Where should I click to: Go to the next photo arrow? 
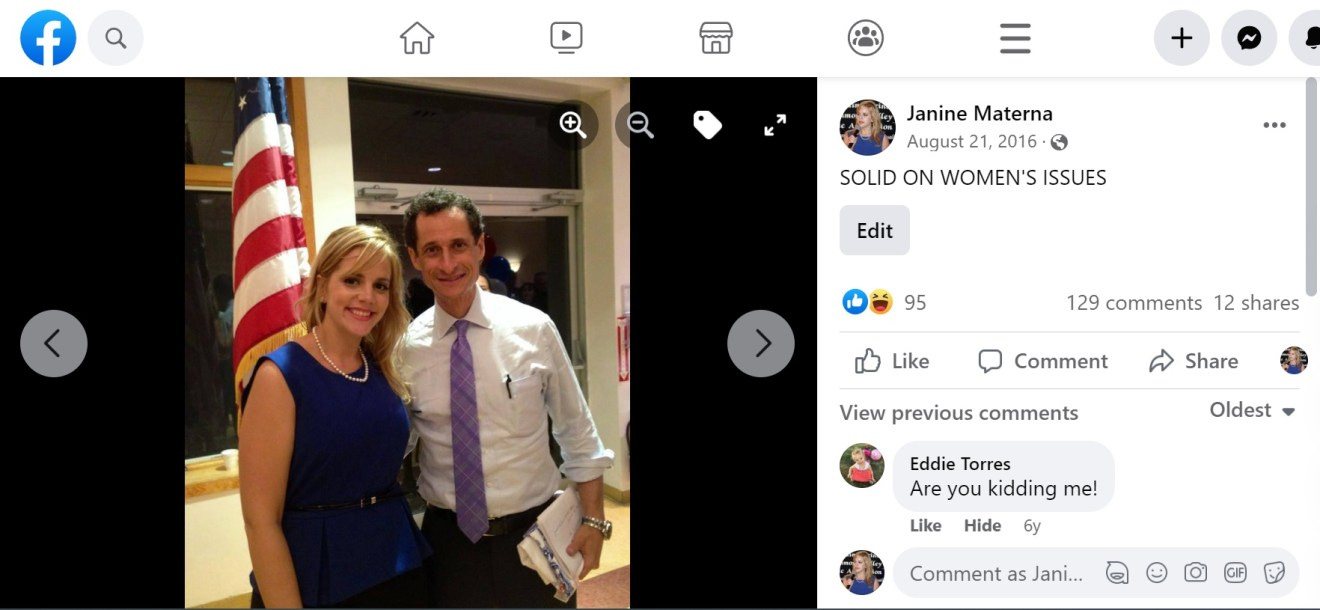point(761,343)
